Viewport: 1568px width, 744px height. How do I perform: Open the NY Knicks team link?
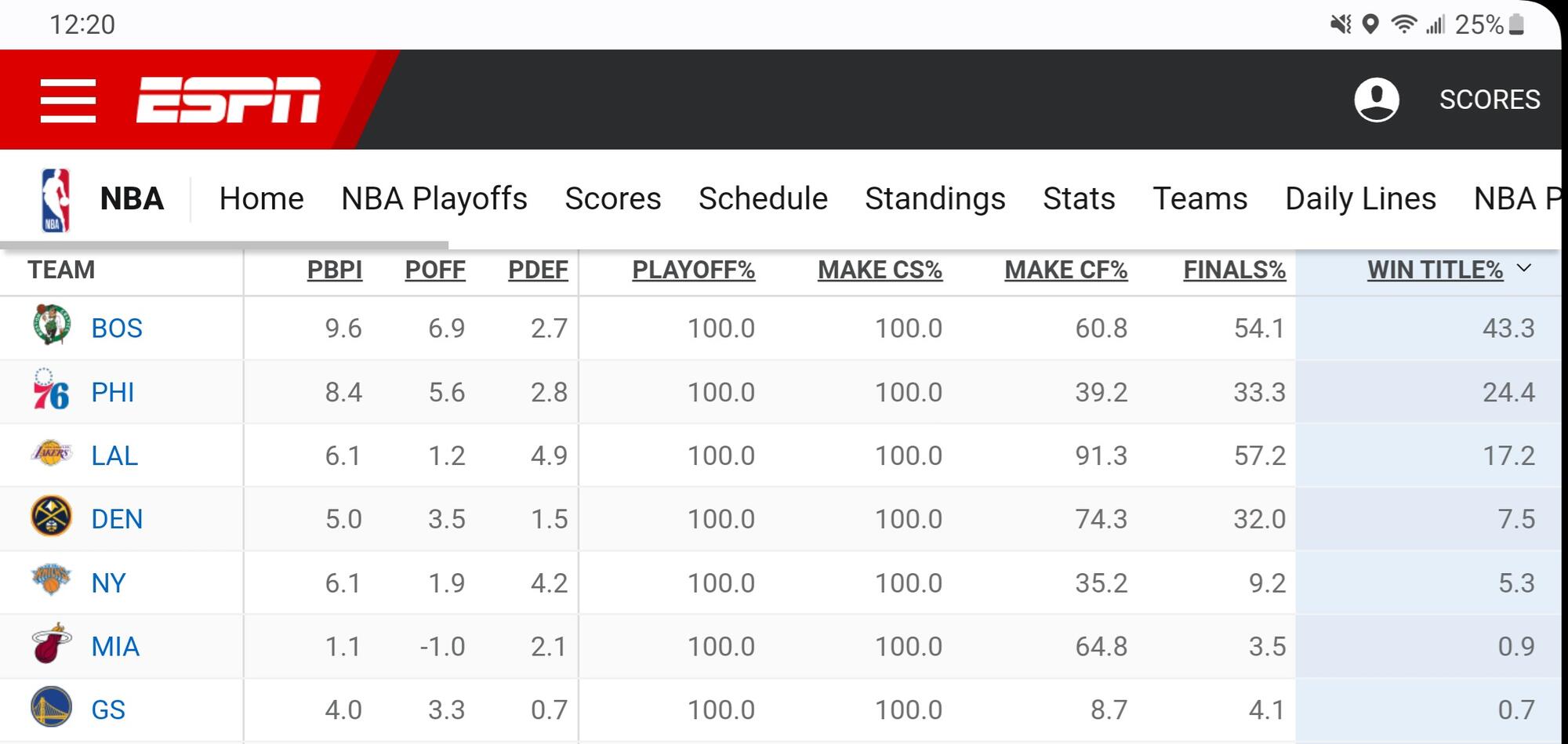tap(108, 582)
